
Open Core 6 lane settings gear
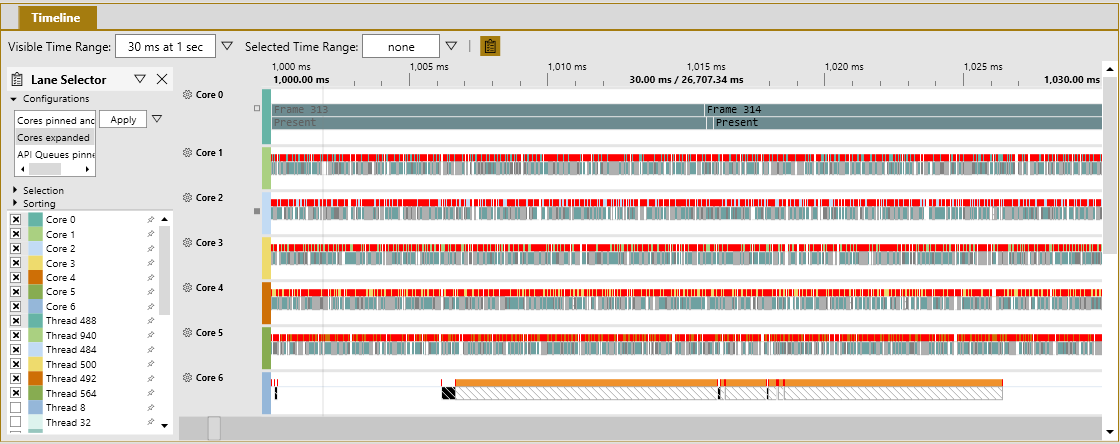[188, 378]
